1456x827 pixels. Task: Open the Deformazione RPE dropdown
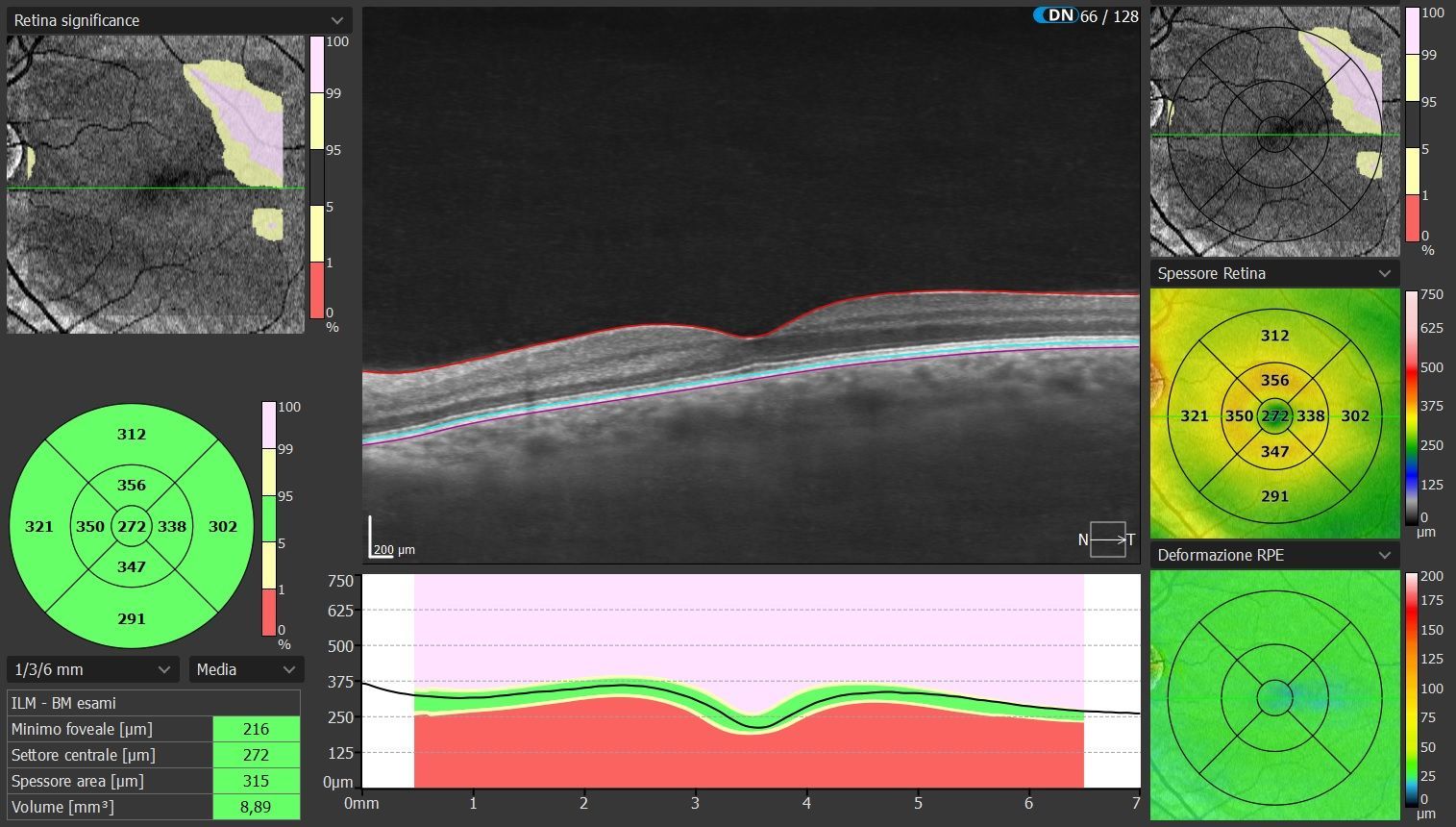(x=1274, y=555)
